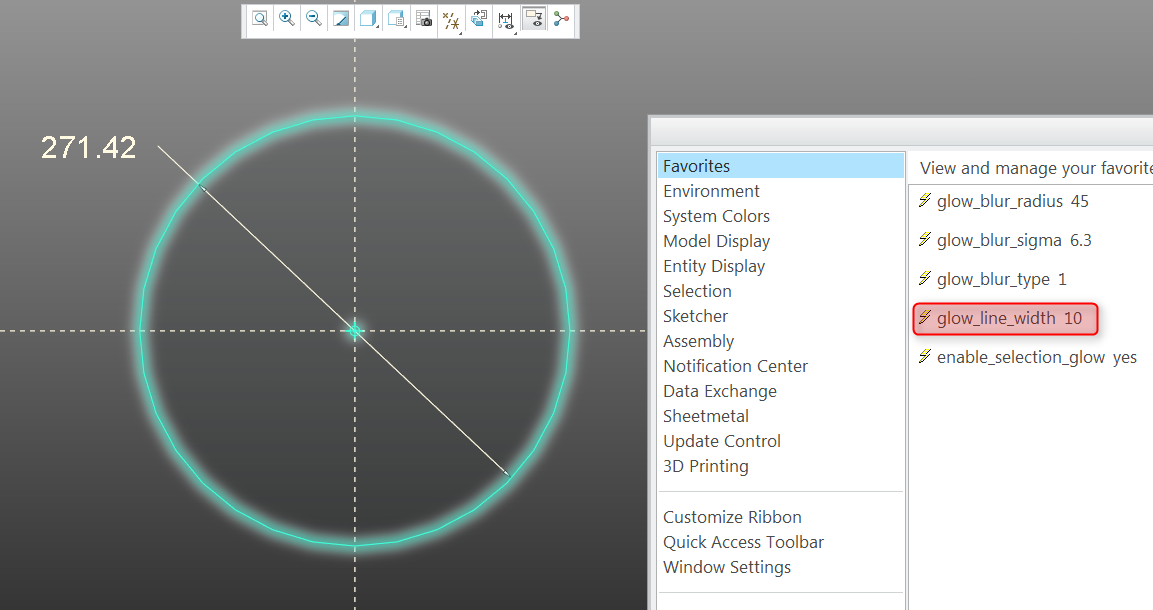Click the lightning icon beside glow_blur_type

pos(925,278)
